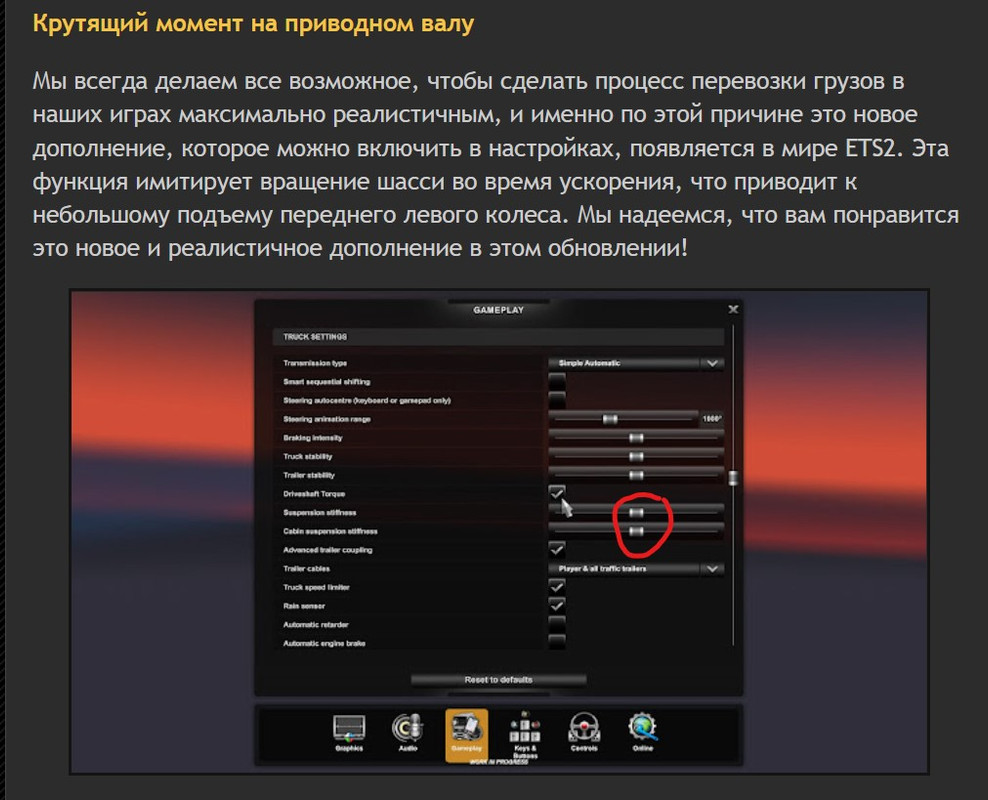Screen dimensions: 988x800
Task: Click the heading Крутящий момент на приводном валу
Action: (x=253, y=23)
